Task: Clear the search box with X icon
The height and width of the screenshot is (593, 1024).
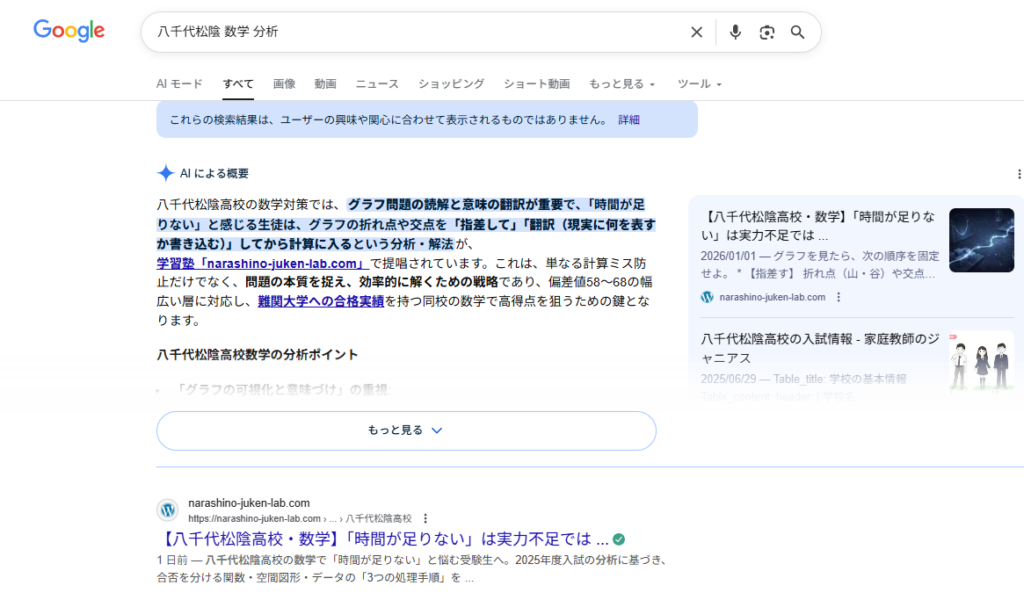Action: [x=697, y=32]
